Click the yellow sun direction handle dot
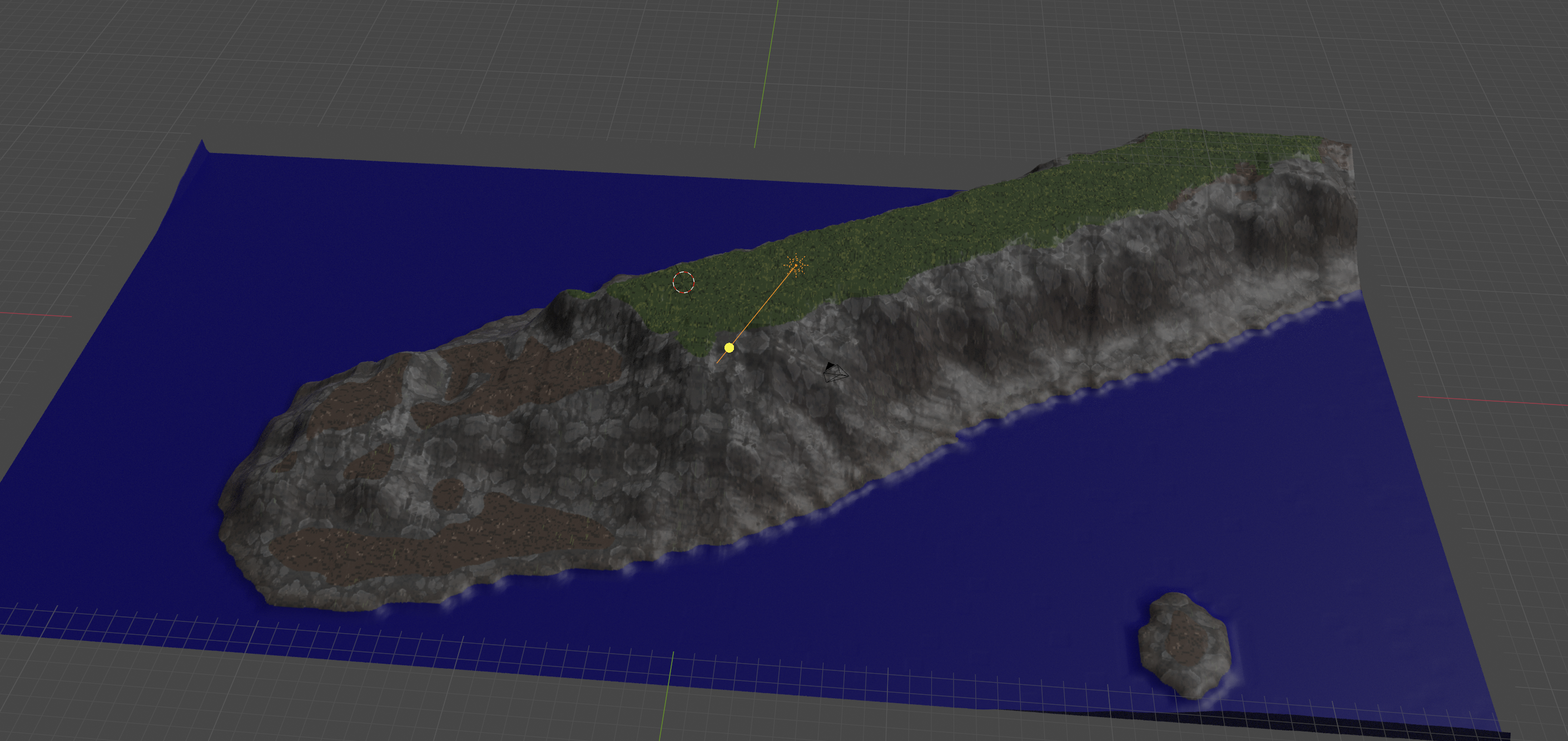Image resolution: width=1568 pixels, height=741 pixels. click(729, 348)
